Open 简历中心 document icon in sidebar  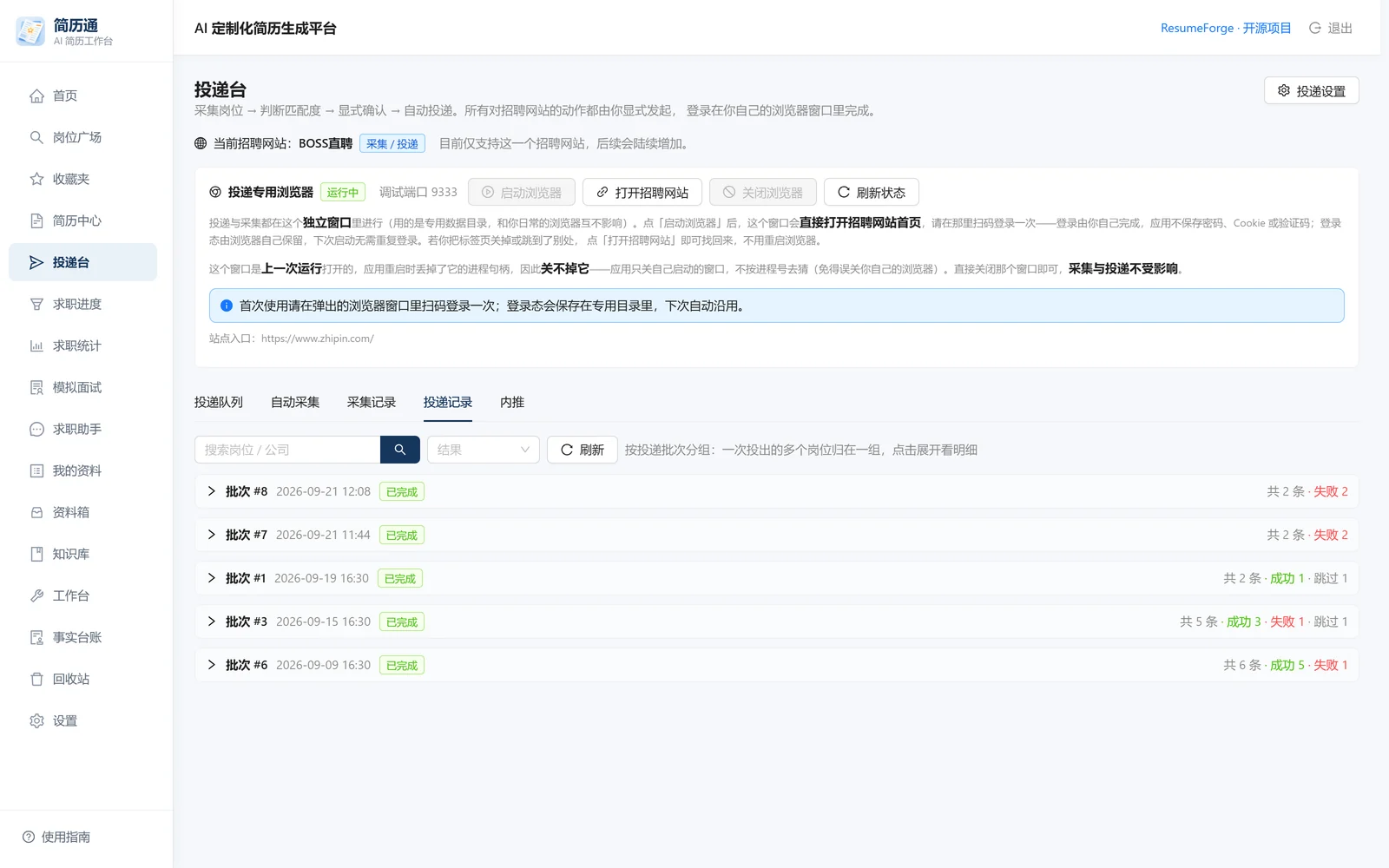click(36, 220)
